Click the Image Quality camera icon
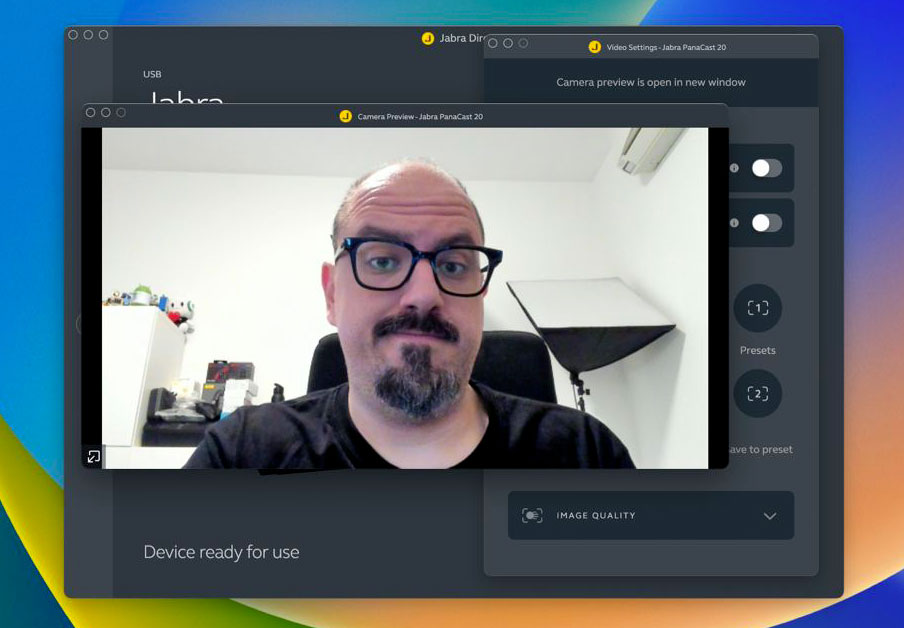 (x=532, y=515)
